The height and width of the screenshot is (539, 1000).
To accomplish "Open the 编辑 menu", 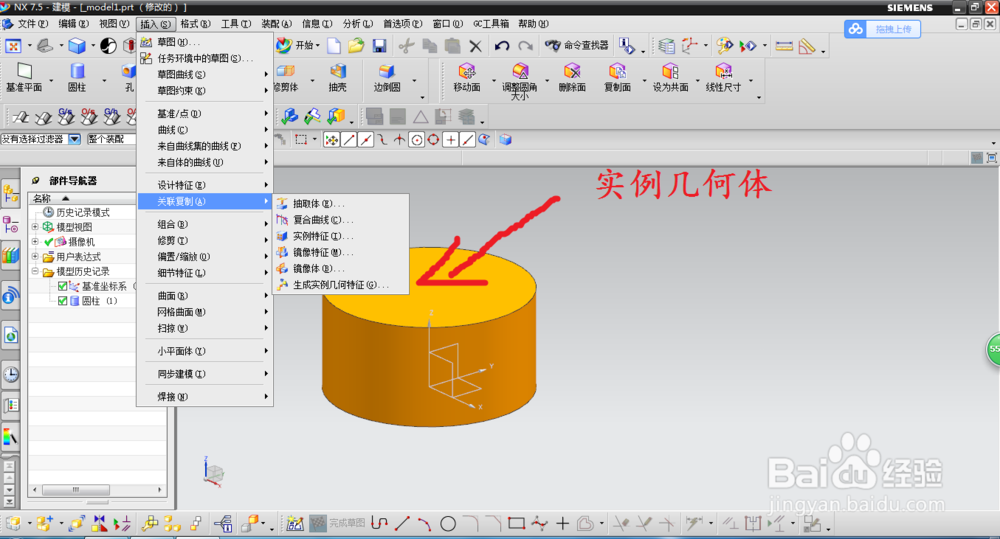I will pos(73,24).
